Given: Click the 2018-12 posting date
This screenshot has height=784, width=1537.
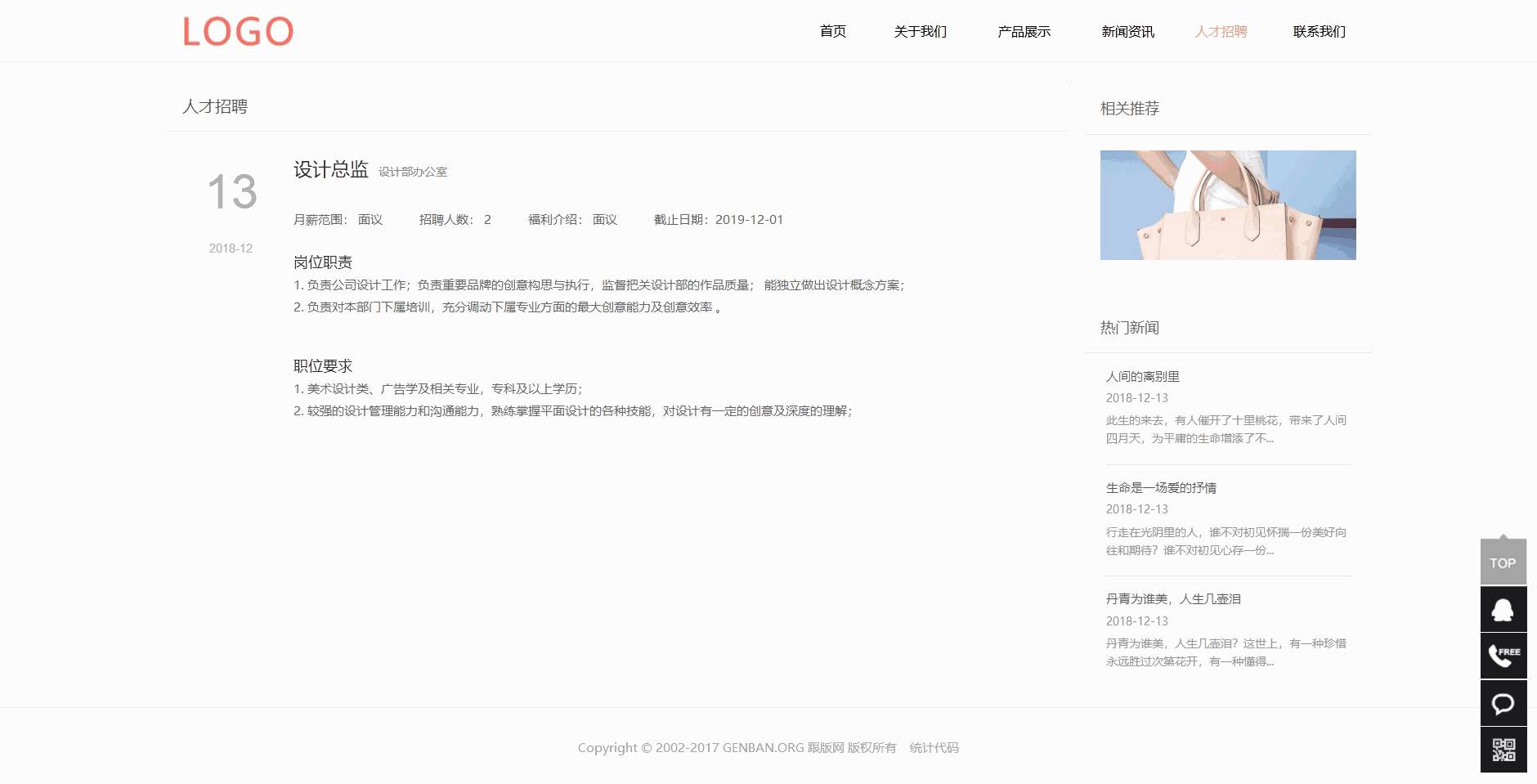Looking at the screenshot, I should tap(231, 249).
